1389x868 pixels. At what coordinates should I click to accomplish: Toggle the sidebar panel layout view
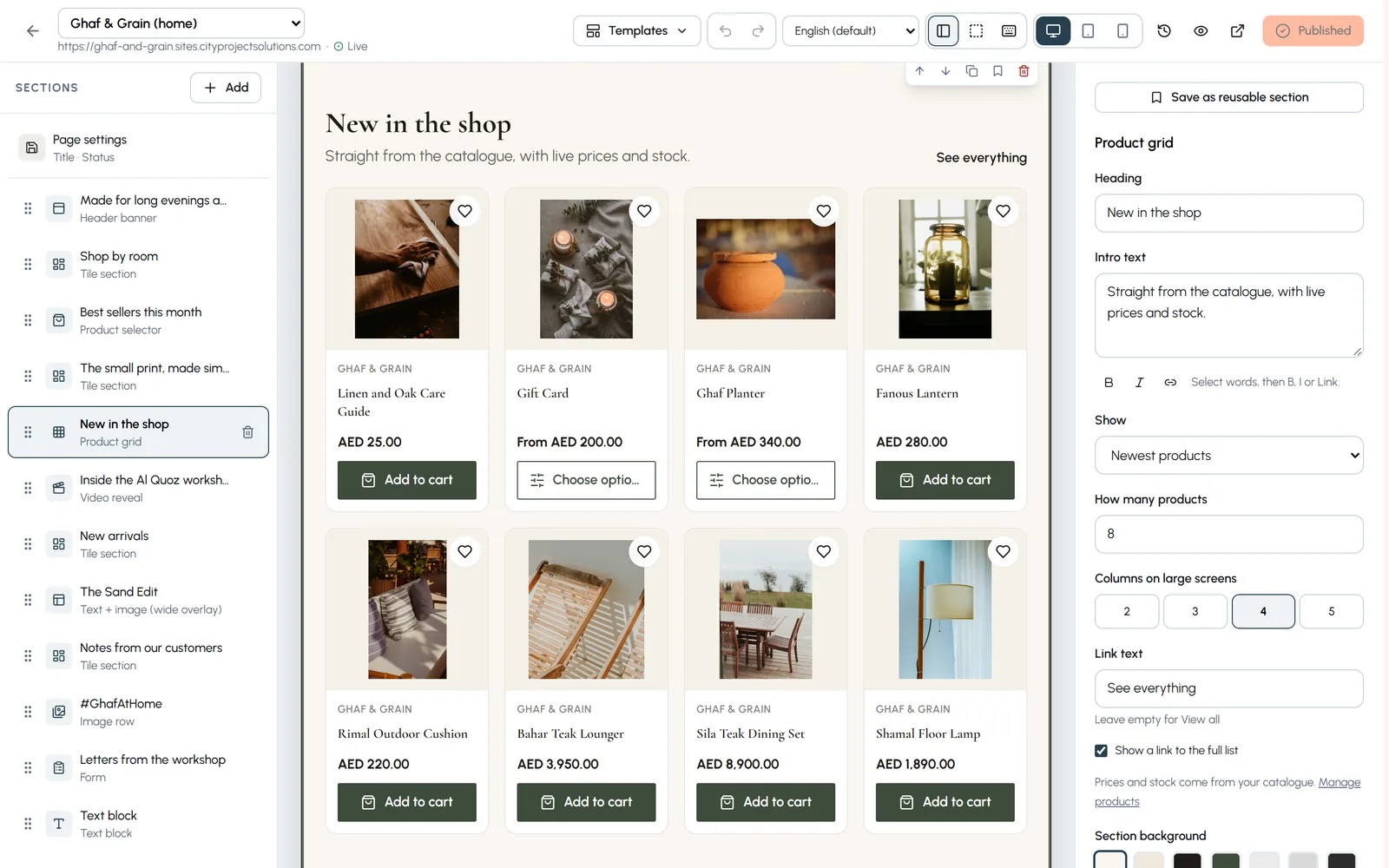943,30
